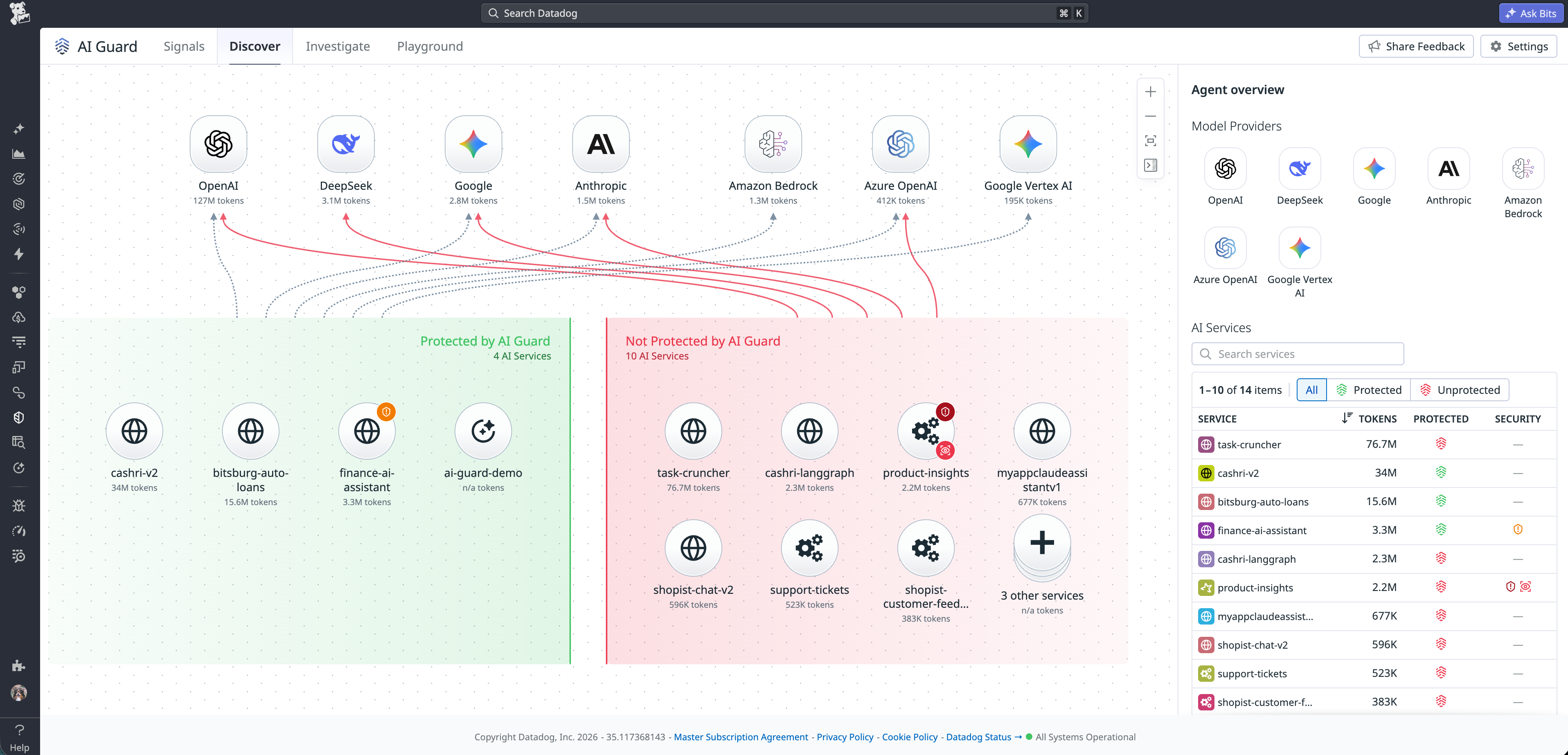Open Google Vertex AI node in graph
1568x755 pixels.
pos(1027,144)
